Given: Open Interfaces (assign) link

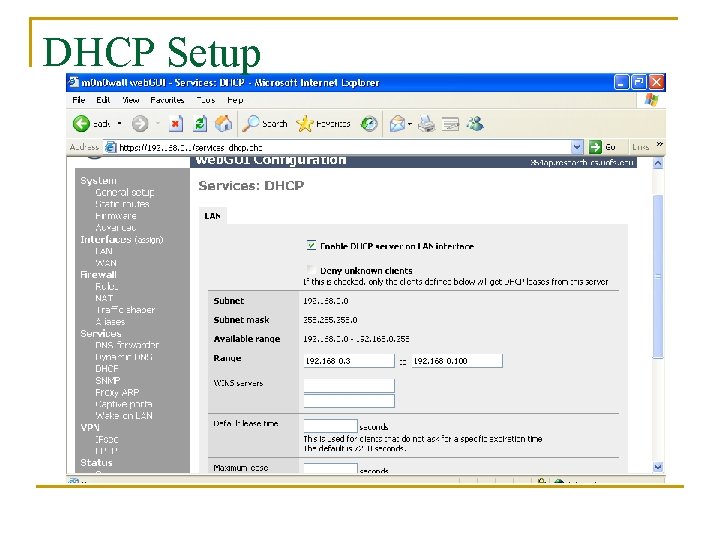Looking at the screenshot, I should [122, 239].
